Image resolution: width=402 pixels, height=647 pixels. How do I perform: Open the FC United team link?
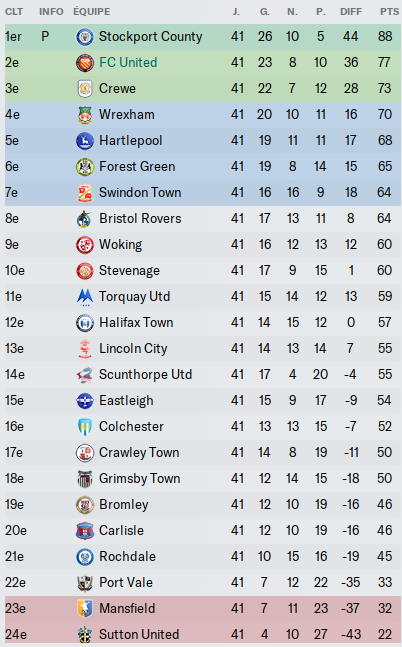pos(128,63)
